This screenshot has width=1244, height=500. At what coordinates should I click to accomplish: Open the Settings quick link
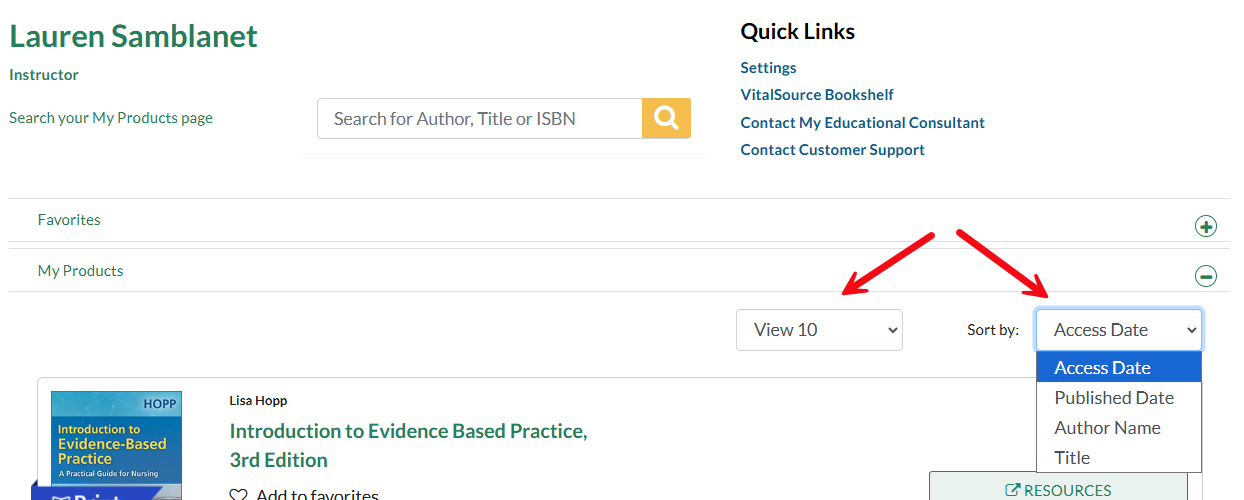tap(768, 68)
